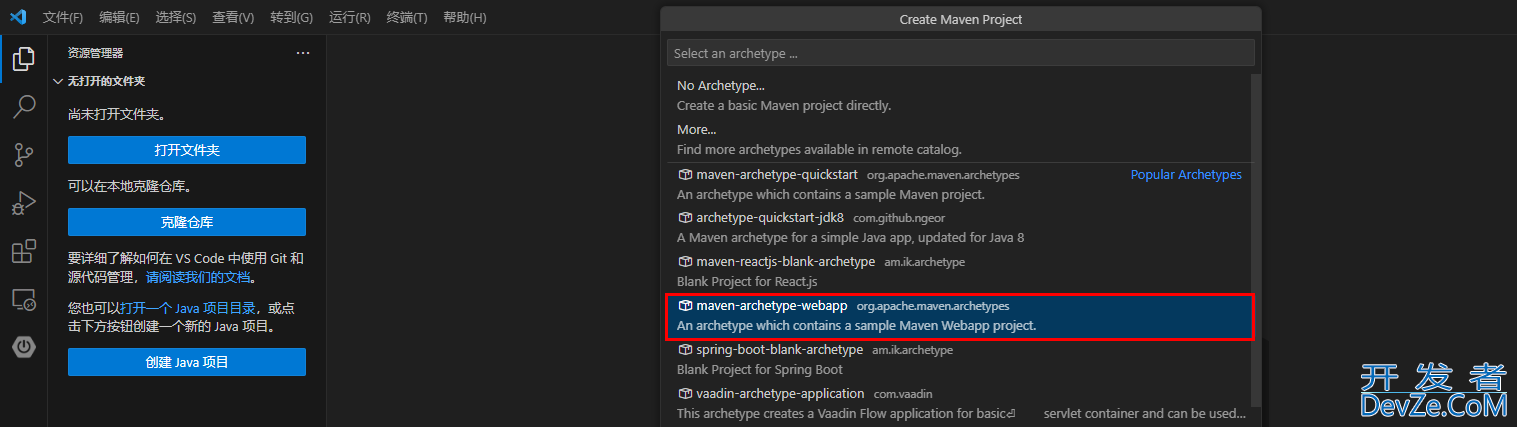This screenshot has width=1517, height=427.
Task: Click the VS Code logo icon
Action: (18, 17)
